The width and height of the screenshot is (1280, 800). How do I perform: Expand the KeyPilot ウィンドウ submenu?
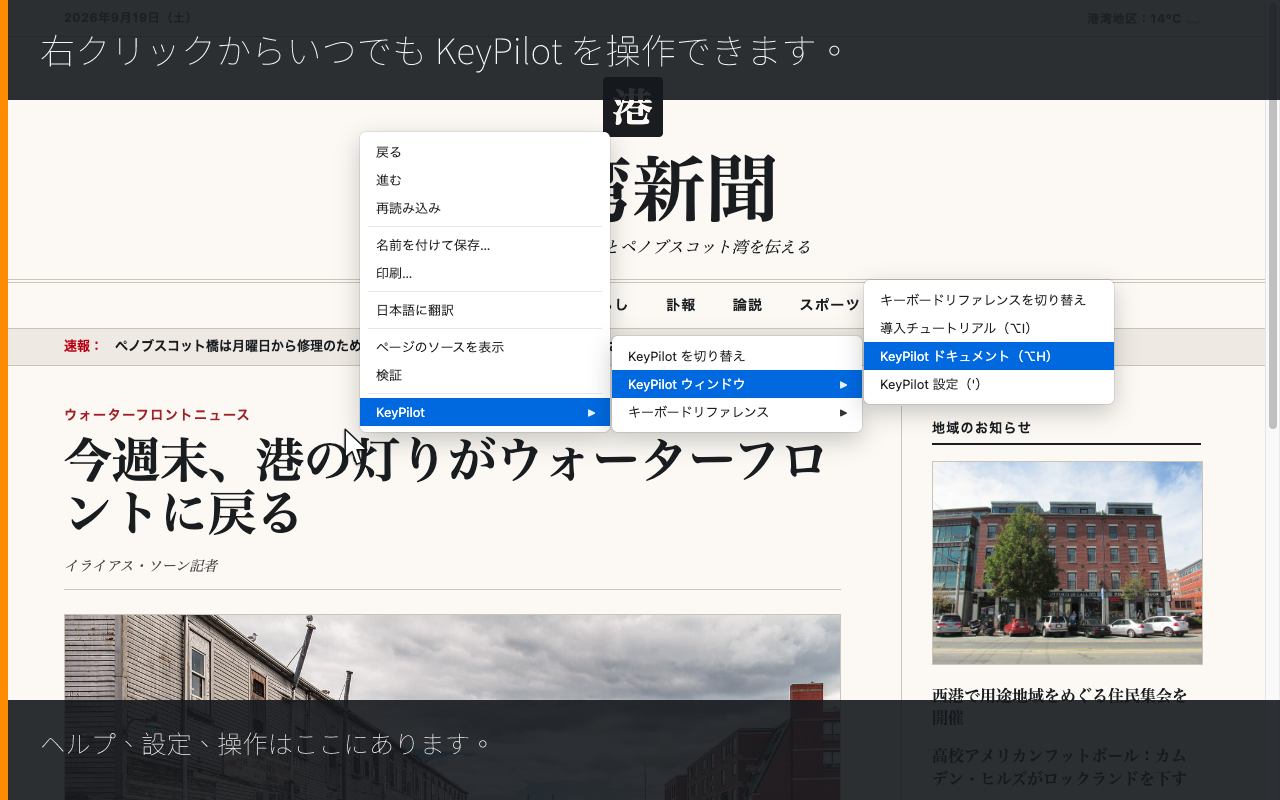[737, 384]
